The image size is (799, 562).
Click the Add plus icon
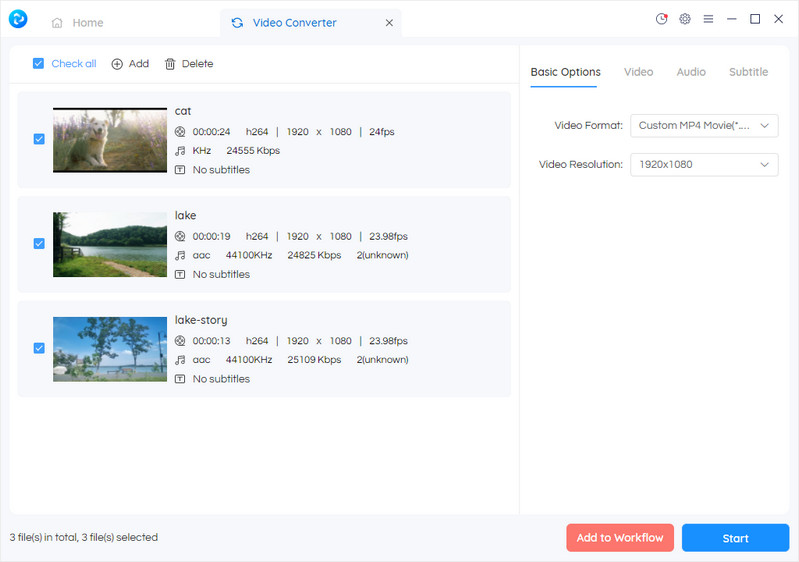117,64
